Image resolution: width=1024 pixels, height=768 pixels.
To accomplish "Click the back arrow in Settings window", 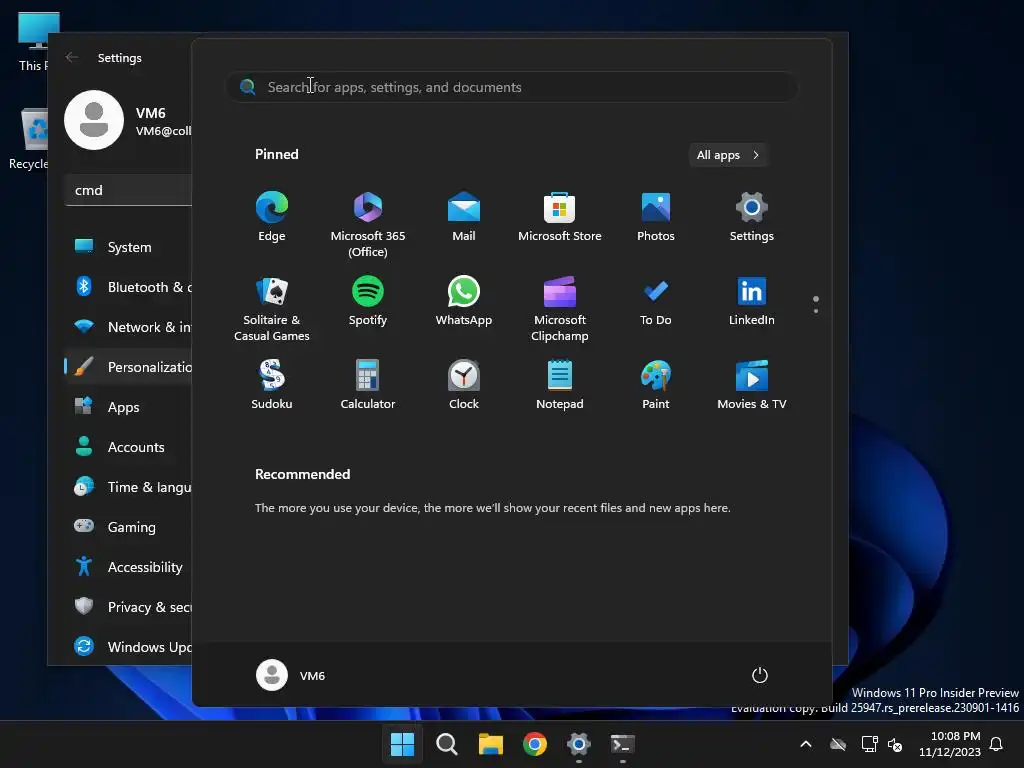I will click(72, 57).
